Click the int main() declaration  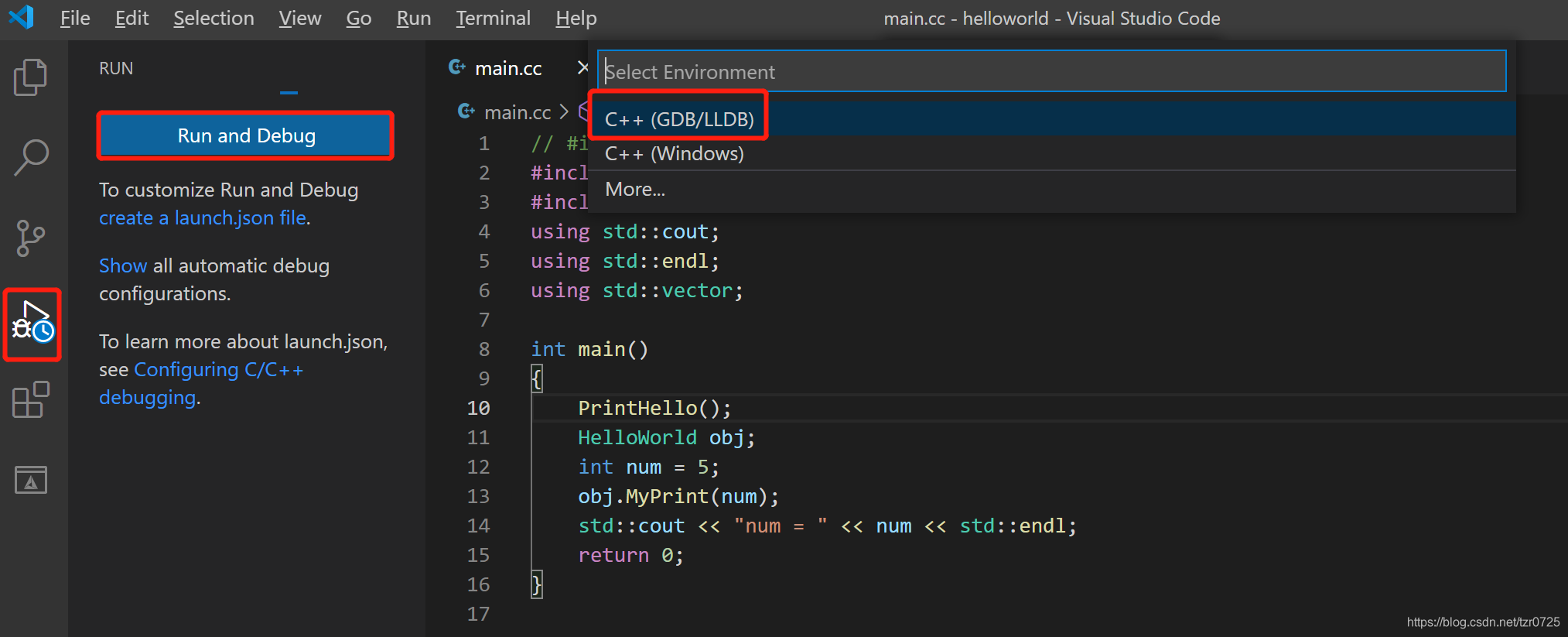[x=589, y=349]
